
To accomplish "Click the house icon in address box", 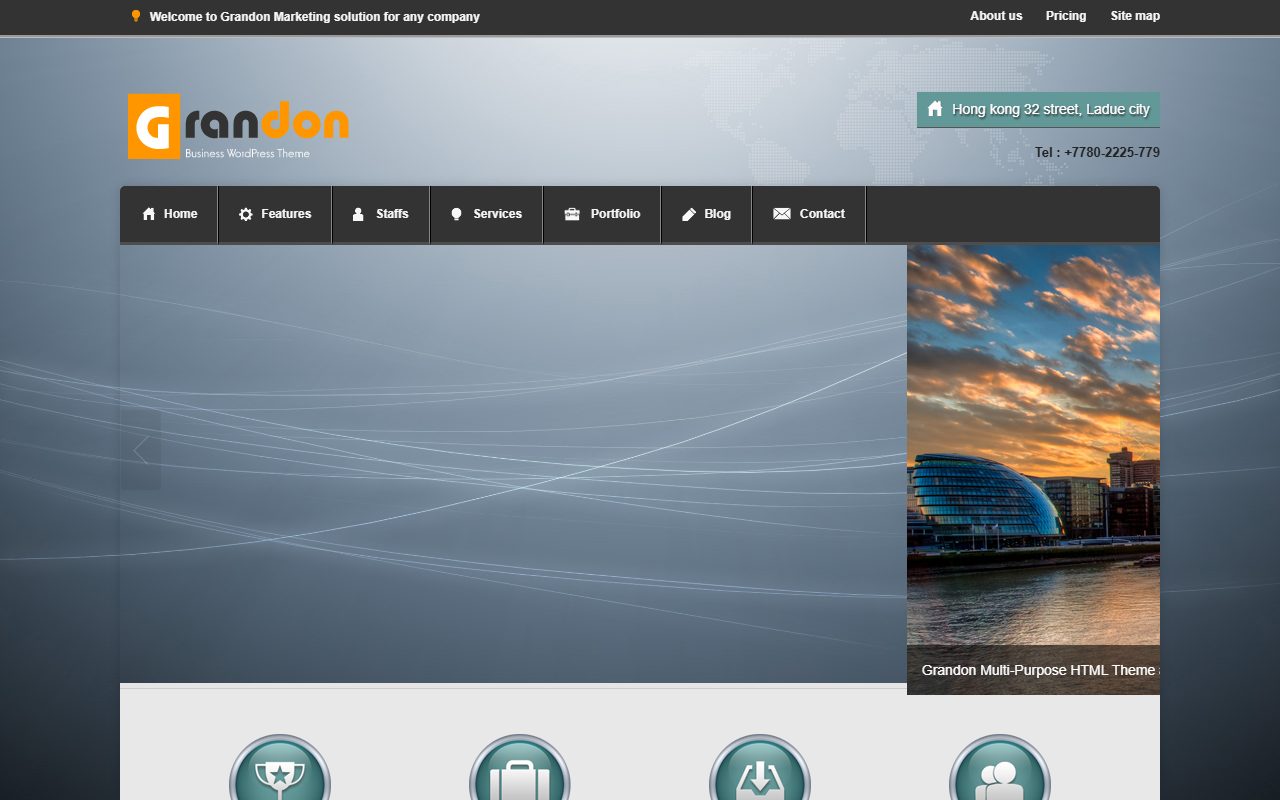I will pos(935,109).
